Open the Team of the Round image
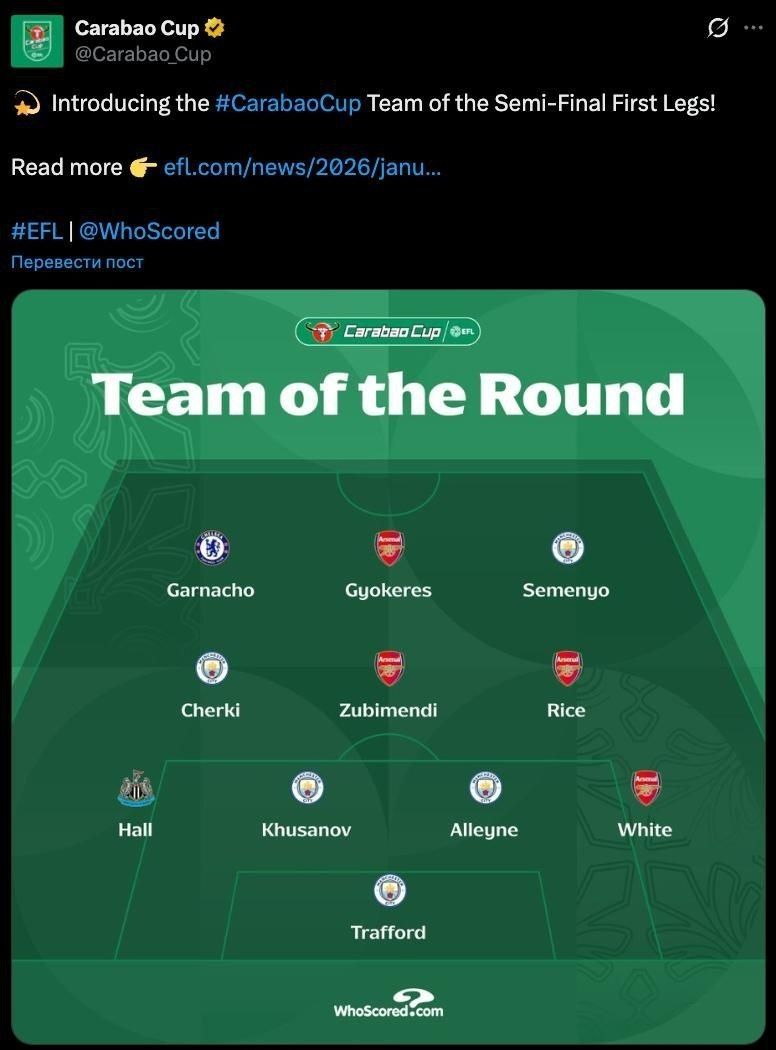Image resolution: width=776 pixels, height=1050 pixels. [x=388, y=450]
